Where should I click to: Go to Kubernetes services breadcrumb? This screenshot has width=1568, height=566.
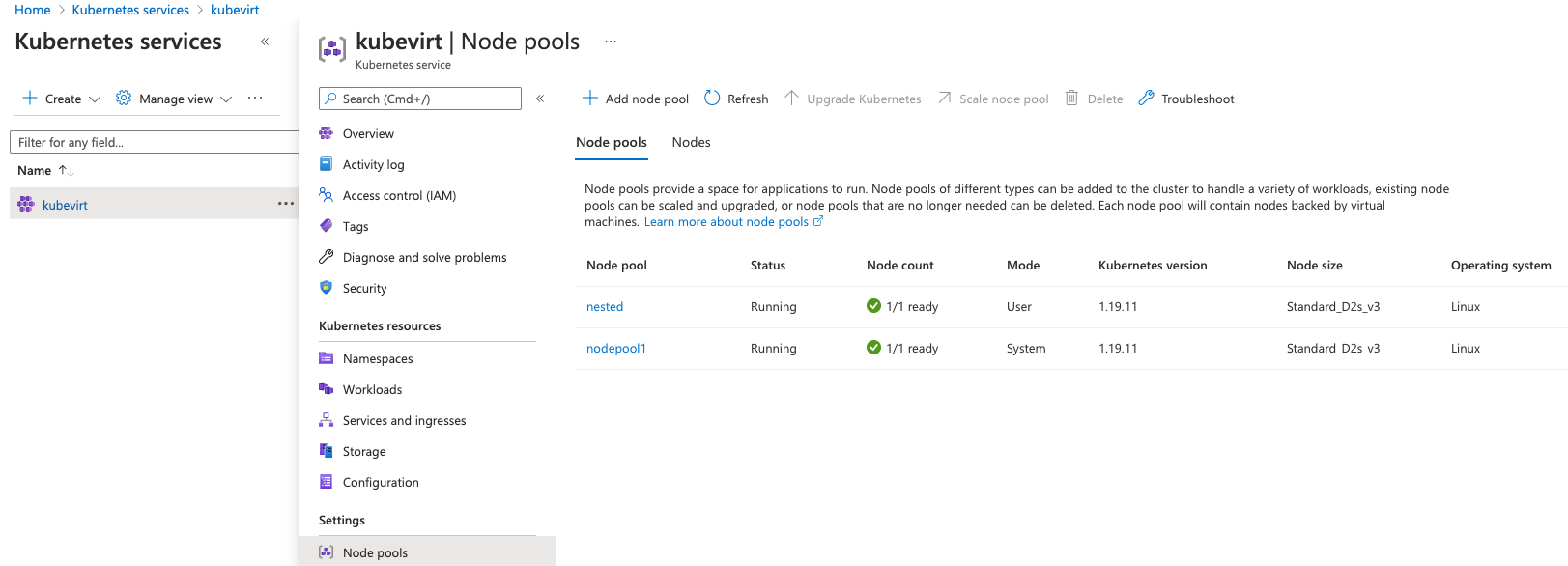pyautogui.click(x=130, y=10)
